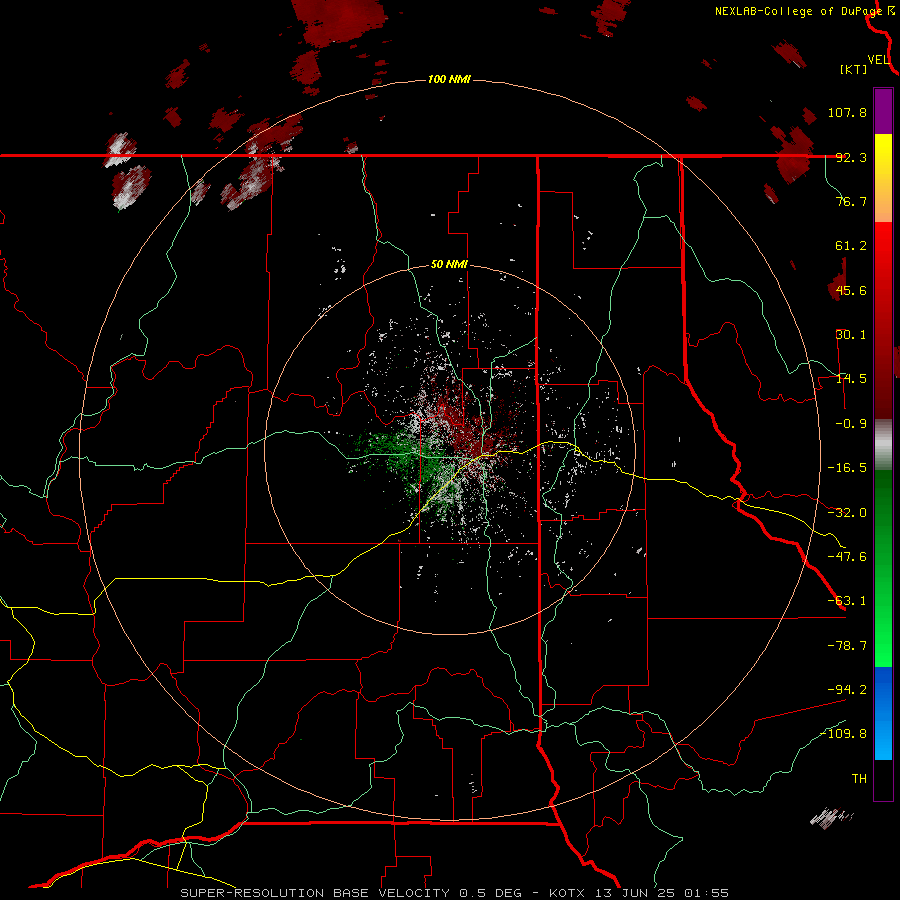Click the -63.1 velocity scale value
This screenshot has height=900, width=900.
pos(847,601)
